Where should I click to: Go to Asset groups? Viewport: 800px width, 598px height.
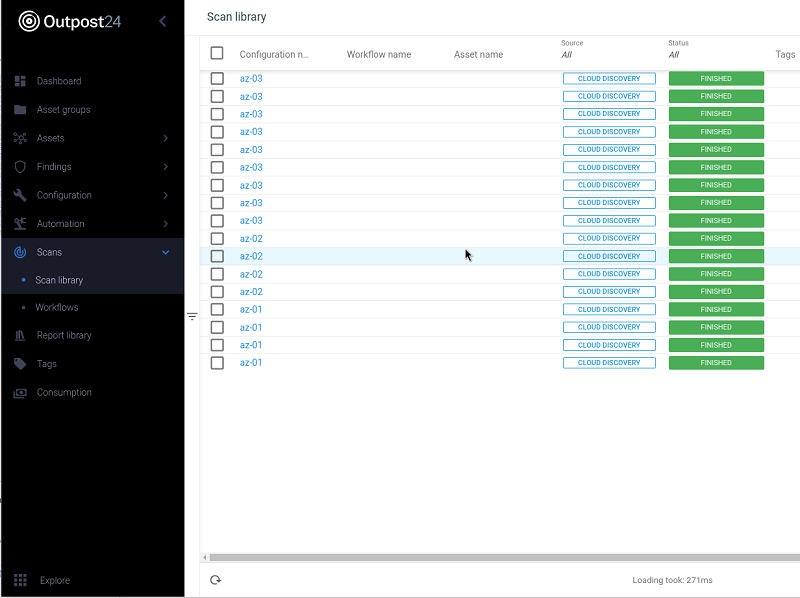(63, 109)
